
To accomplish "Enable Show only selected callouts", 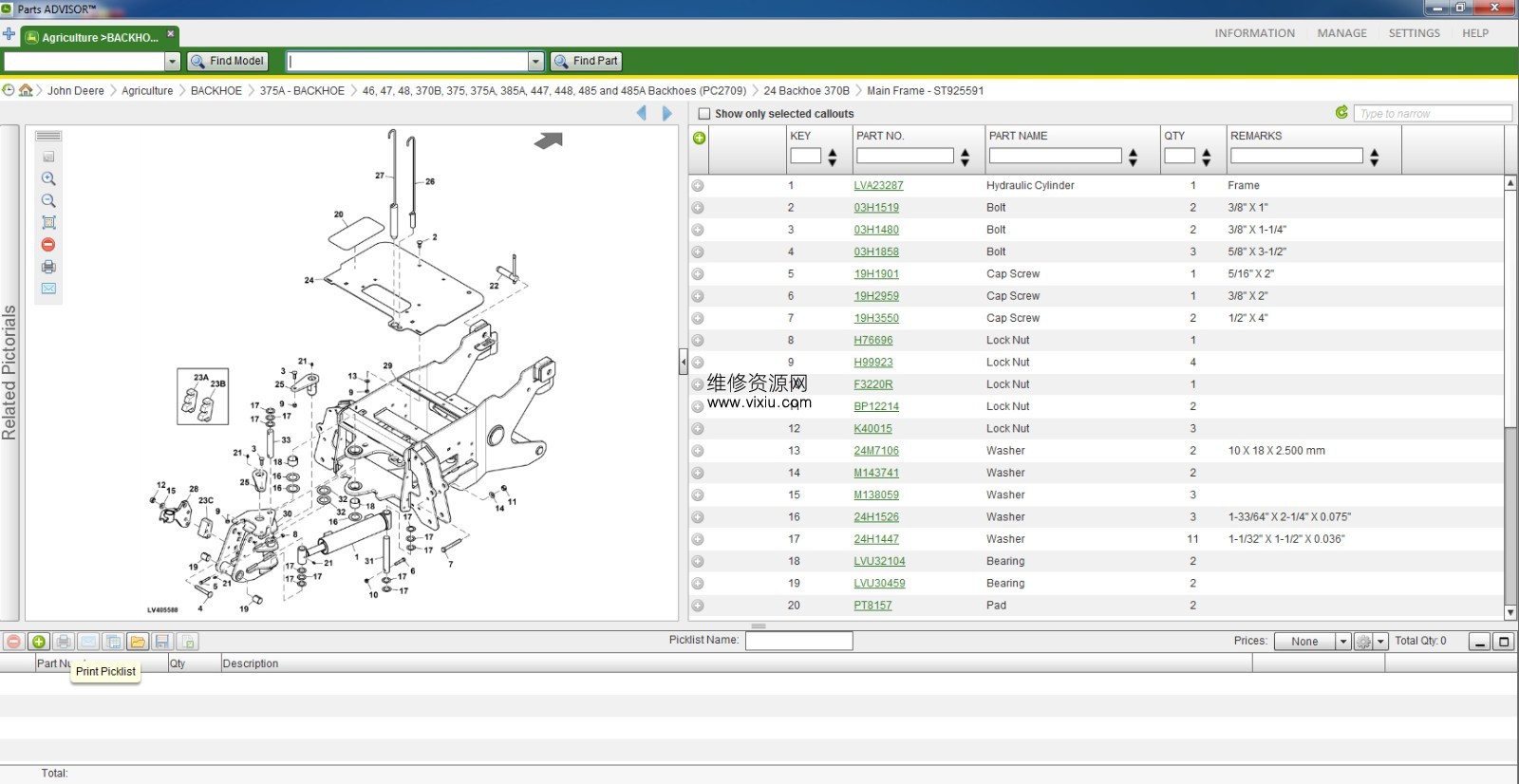I will 704,114.
